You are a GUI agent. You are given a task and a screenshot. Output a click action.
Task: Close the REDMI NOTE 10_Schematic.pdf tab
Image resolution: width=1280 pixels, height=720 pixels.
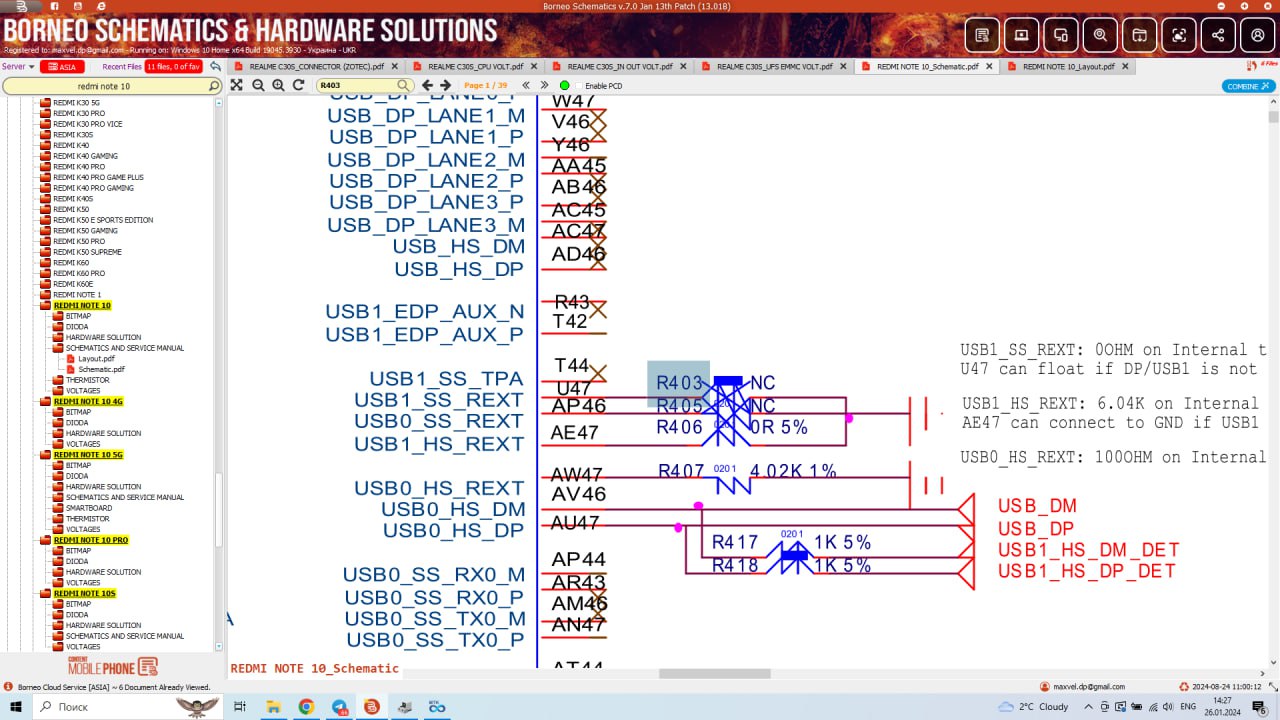[989, 67]
